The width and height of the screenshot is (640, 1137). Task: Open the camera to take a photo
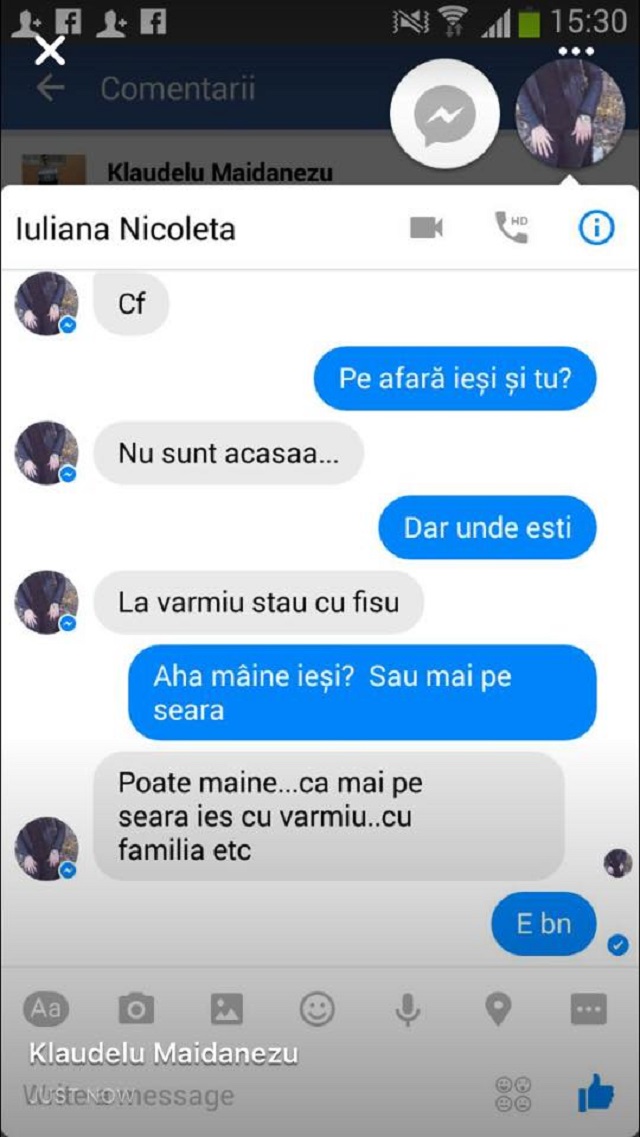click(136, 1009)
